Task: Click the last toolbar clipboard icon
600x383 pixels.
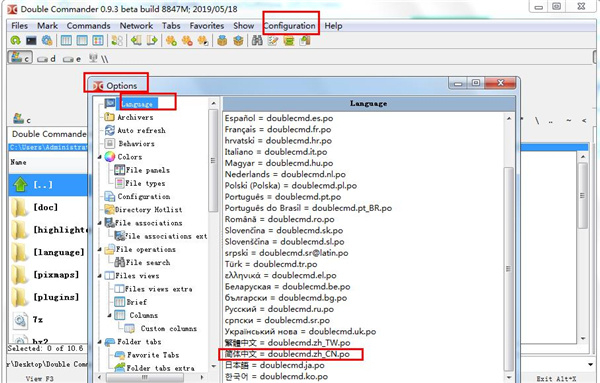Action: [305, 40]
